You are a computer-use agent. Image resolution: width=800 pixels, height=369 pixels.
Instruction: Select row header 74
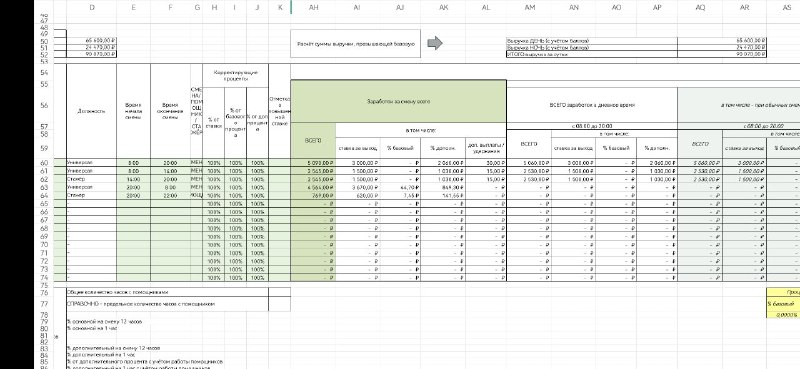44,277
